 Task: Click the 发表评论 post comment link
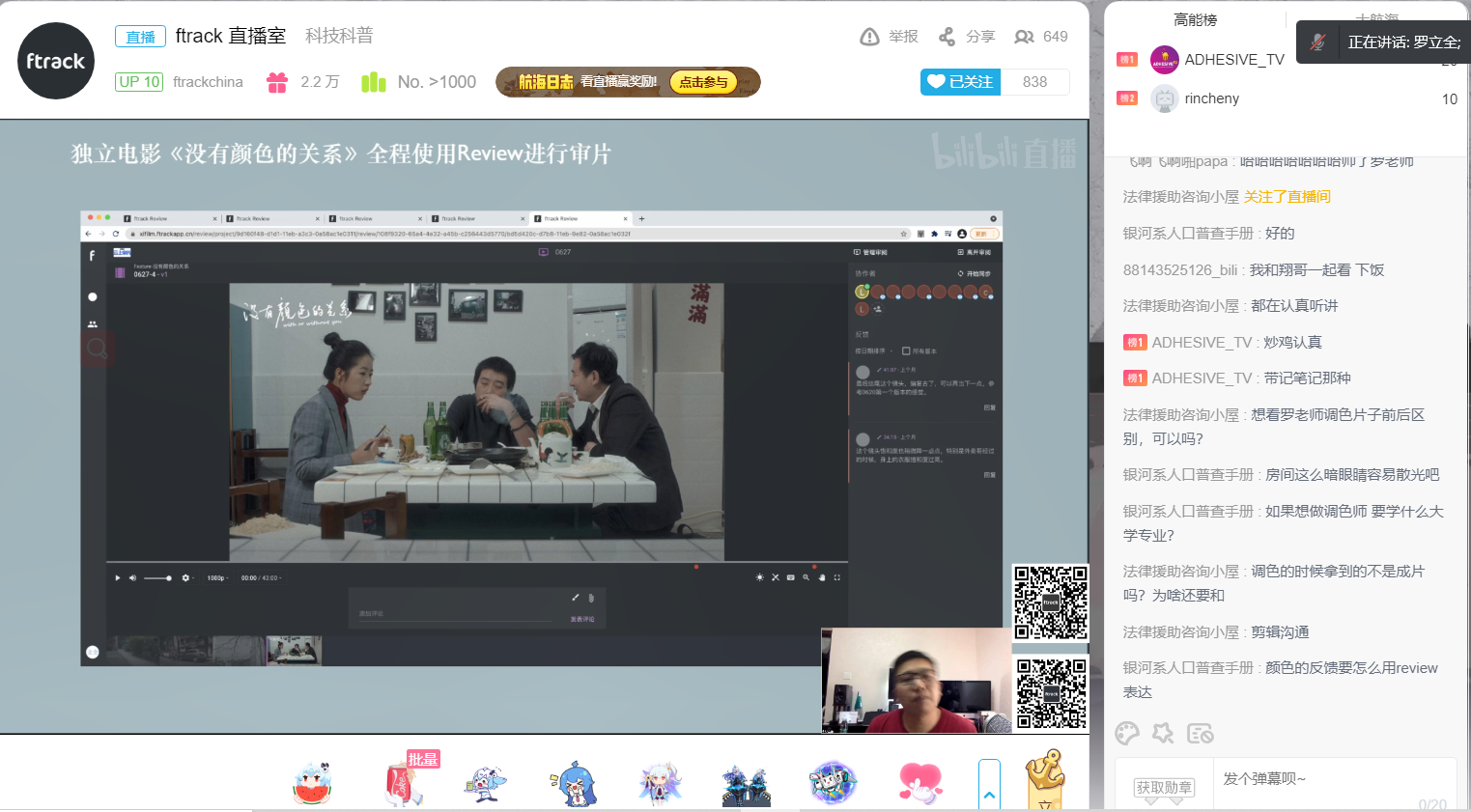click(582, 619)
